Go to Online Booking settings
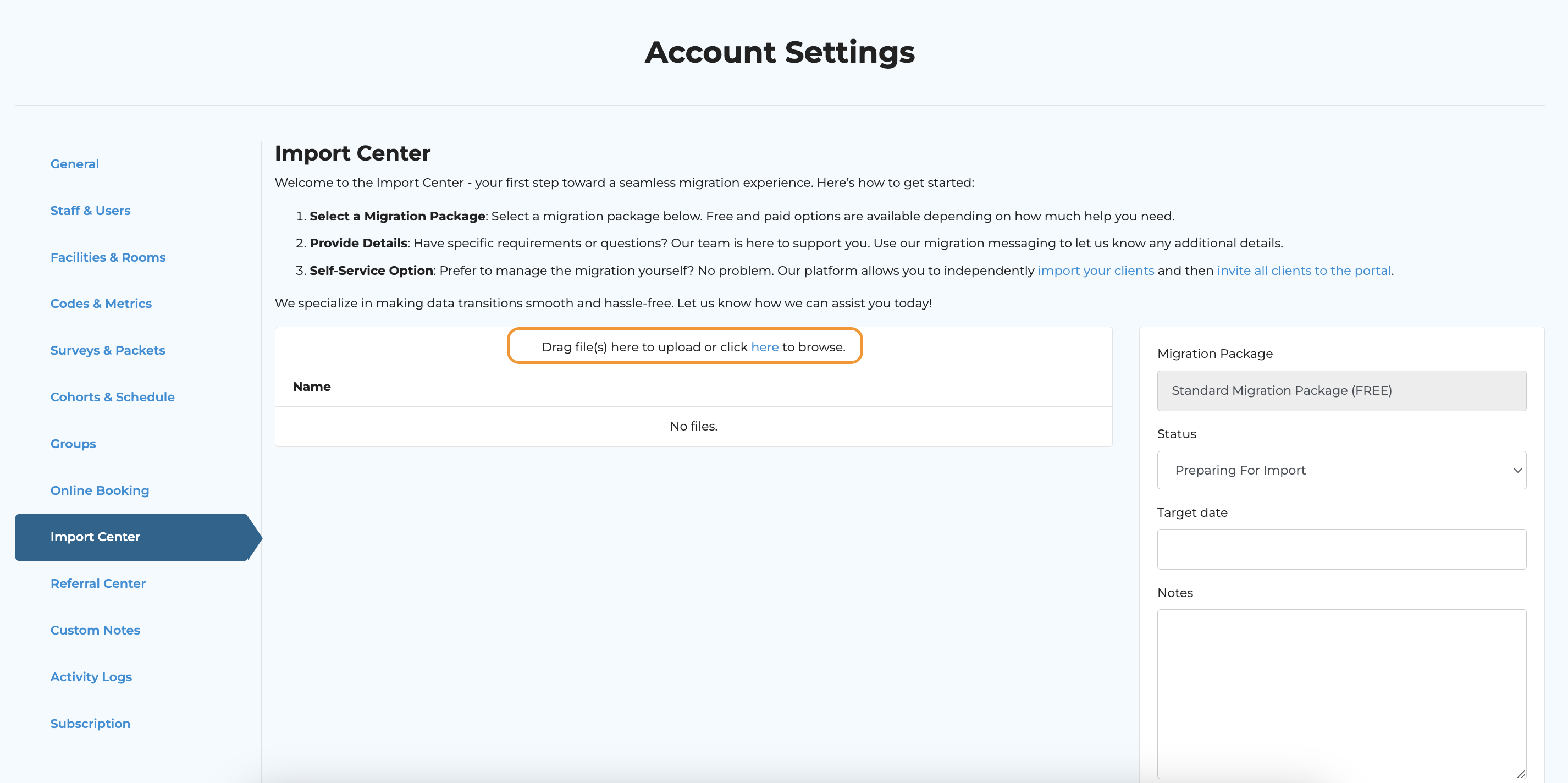Viewport: 1568px width, 783px height. tap(99, 490)
